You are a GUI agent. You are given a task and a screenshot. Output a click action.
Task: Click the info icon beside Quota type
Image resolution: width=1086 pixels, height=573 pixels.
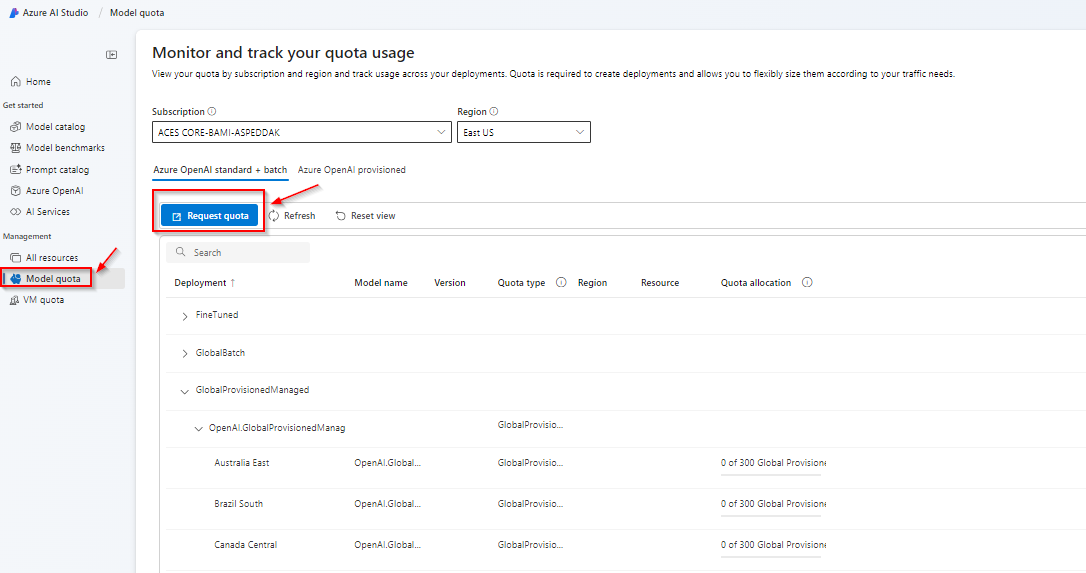(x=561, y=282)
